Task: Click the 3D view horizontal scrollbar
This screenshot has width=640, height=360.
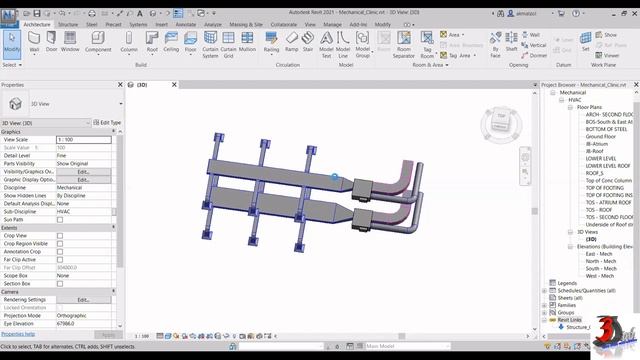Action: coord(402,336)
